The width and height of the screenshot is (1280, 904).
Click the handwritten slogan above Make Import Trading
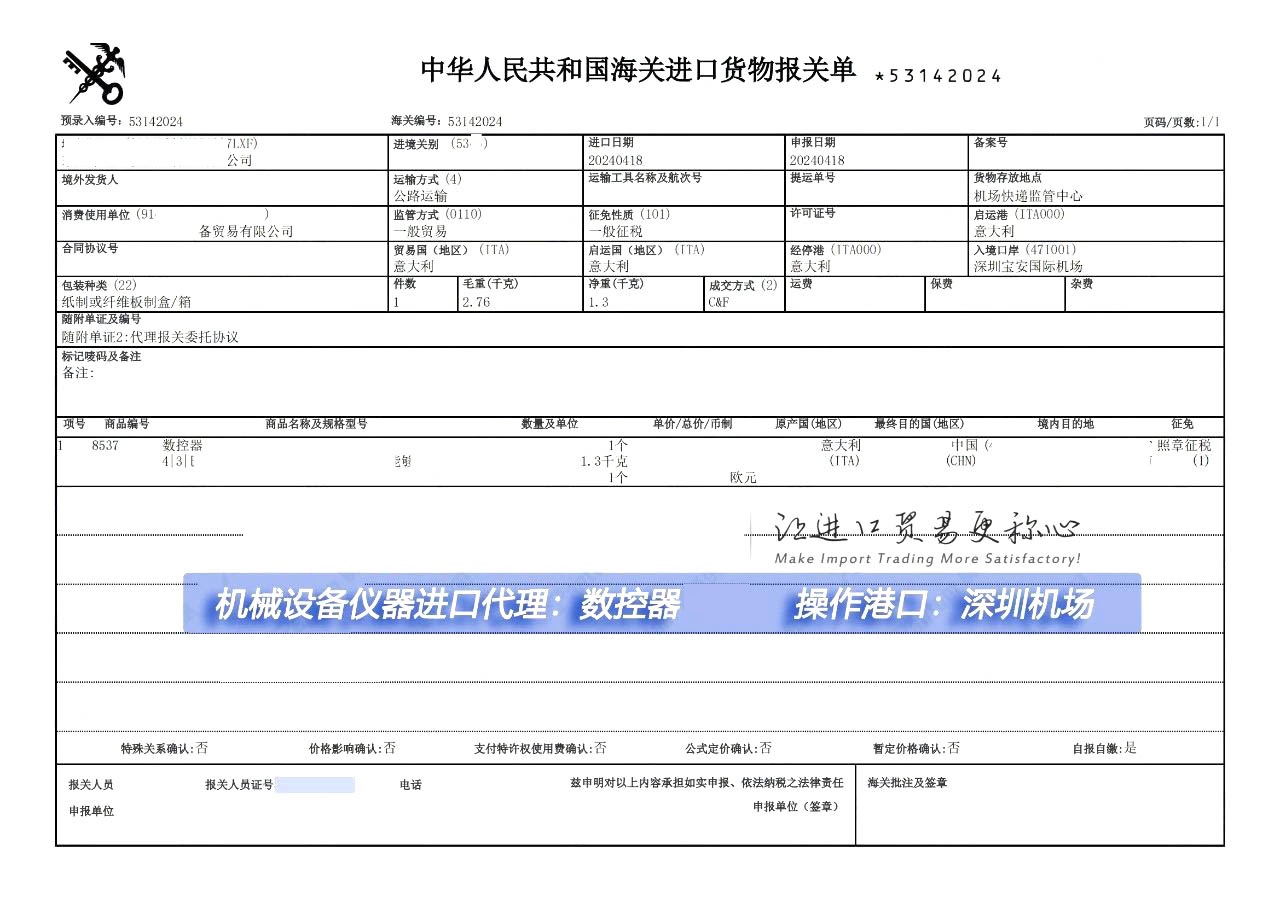[x=926, y=528]
